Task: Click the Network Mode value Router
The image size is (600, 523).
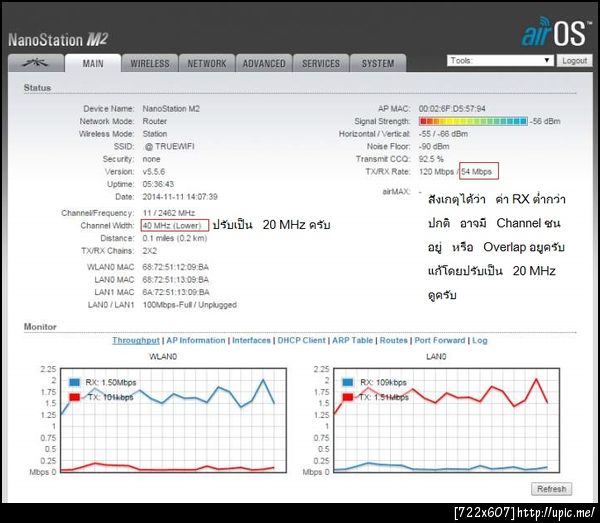Action: [x=155, y=121]
